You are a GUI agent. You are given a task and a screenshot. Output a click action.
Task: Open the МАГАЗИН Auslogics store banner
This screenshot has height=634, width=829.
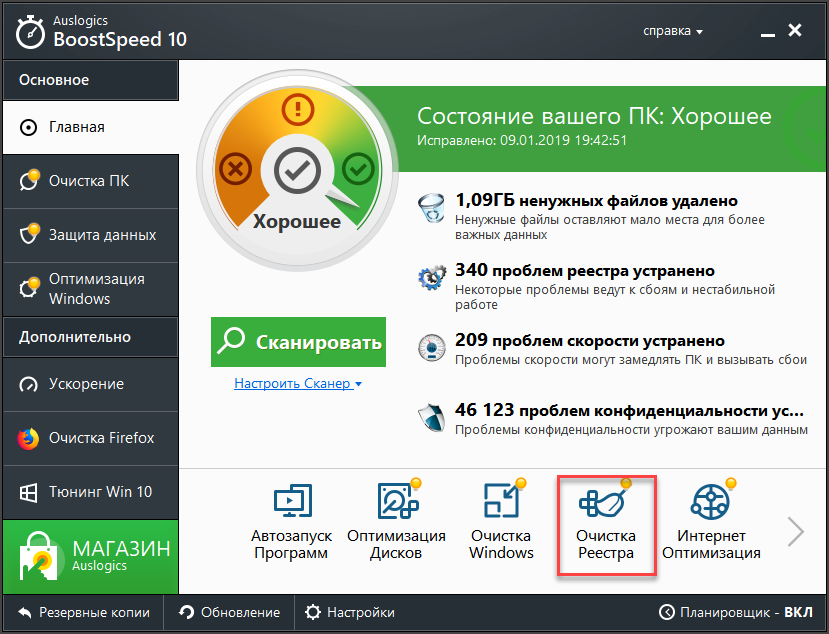tap(89, 557)
